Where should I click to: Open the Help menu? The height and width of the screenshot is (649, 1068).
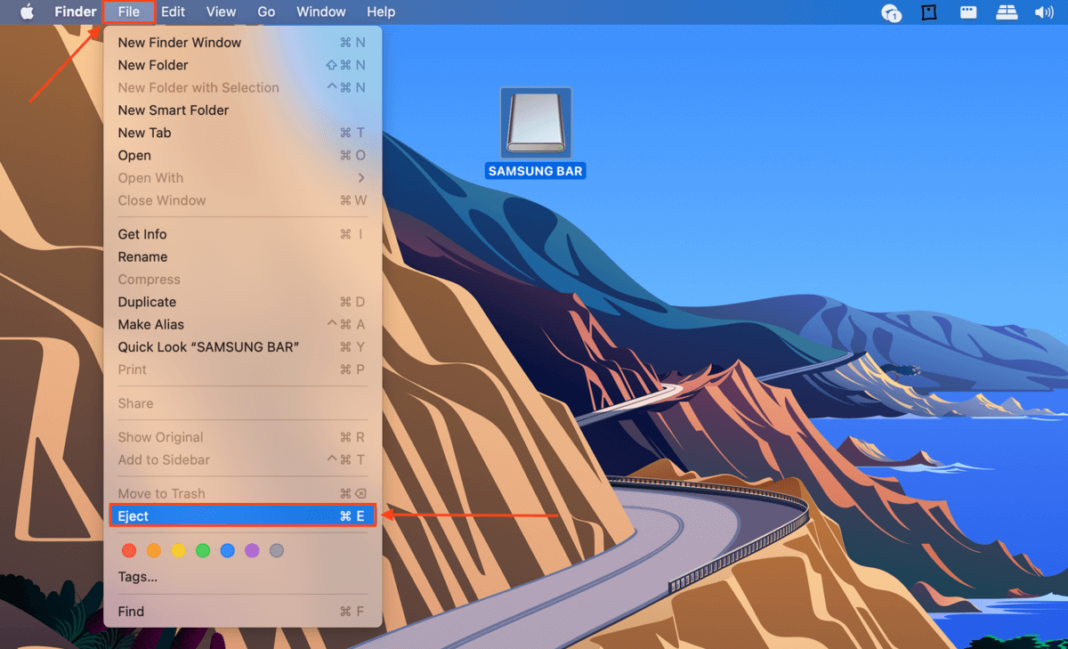pos(379,12)
